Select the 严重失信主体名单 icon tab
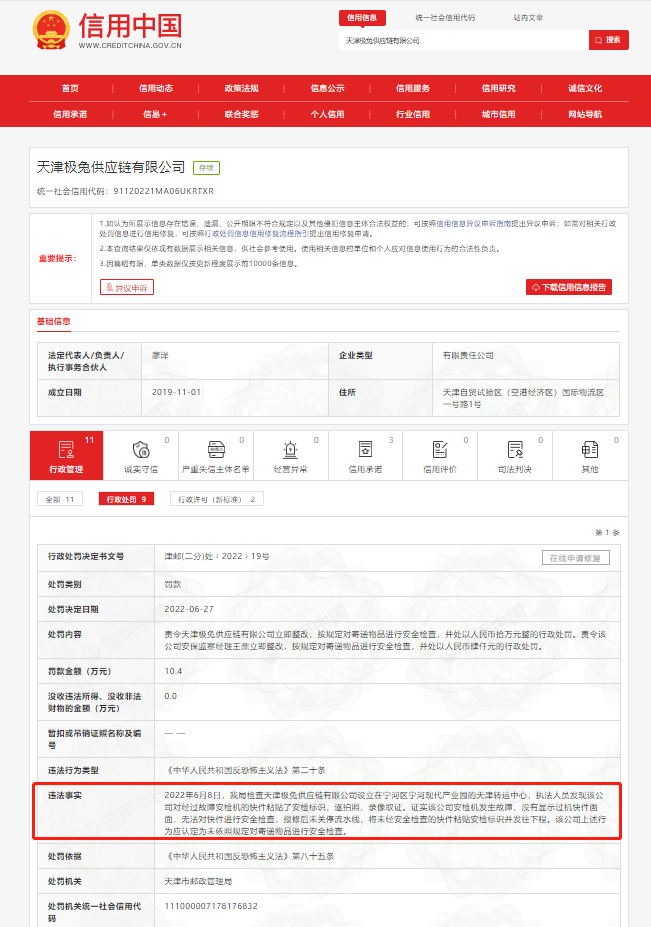Viewport: 651px width, 927px height. pos(216,455)
